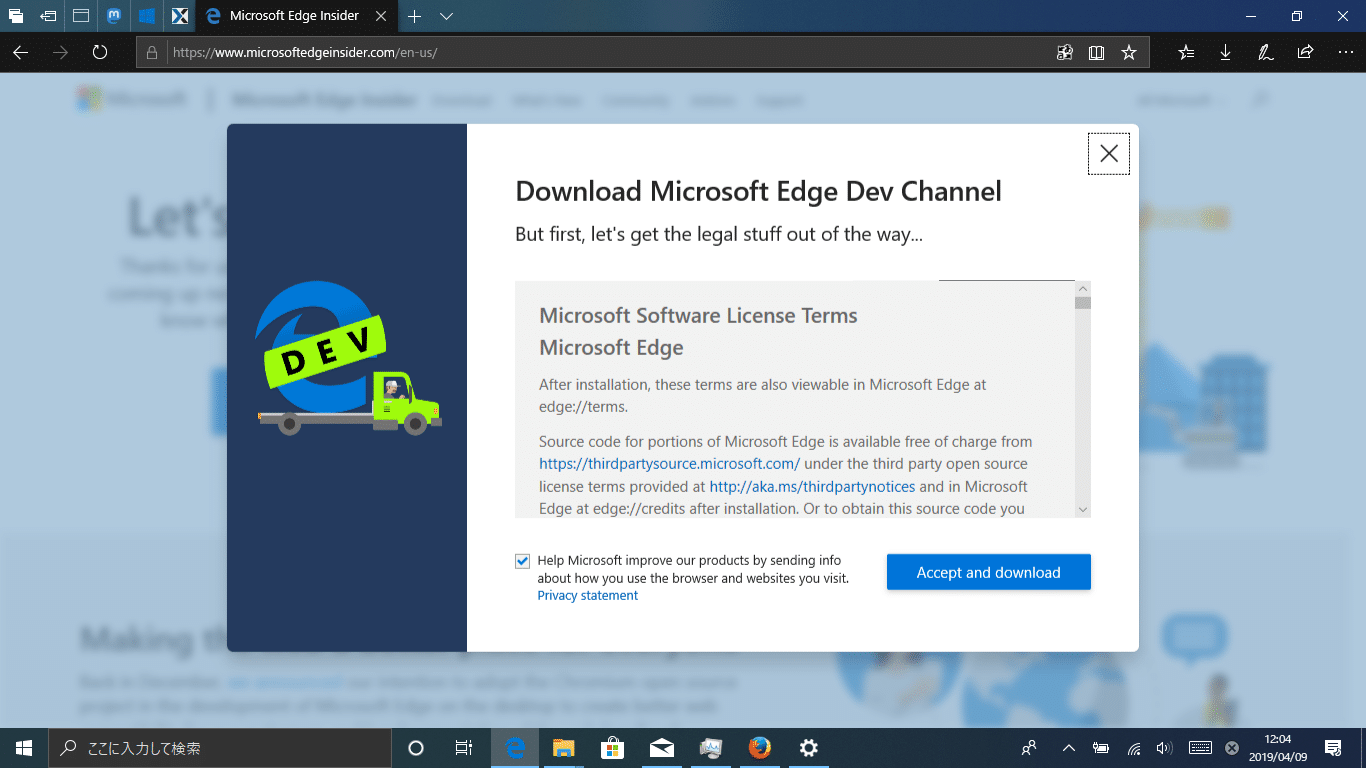Expand the tab previews chevron
The height and width of the screenshot is (768, 1366).
click(x=447, y=16)
